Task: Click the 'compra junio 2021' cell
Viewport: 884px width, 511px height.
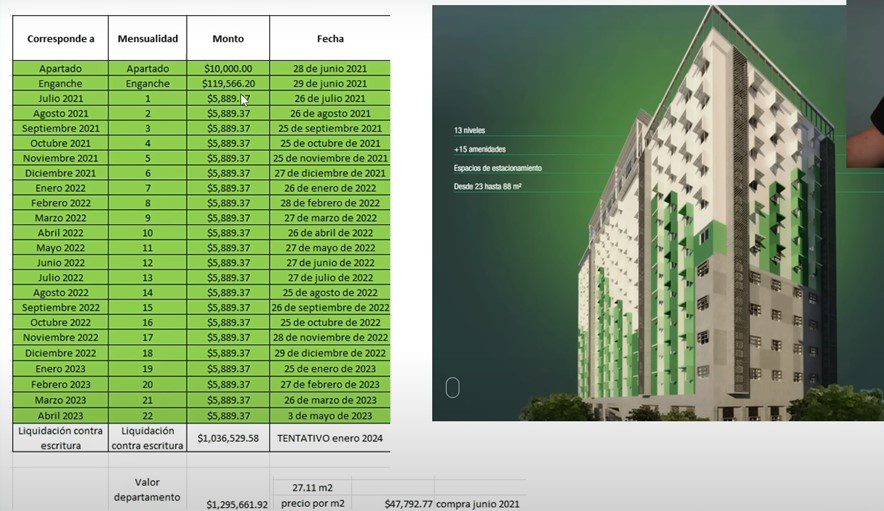Action: [x=478, y=504]
